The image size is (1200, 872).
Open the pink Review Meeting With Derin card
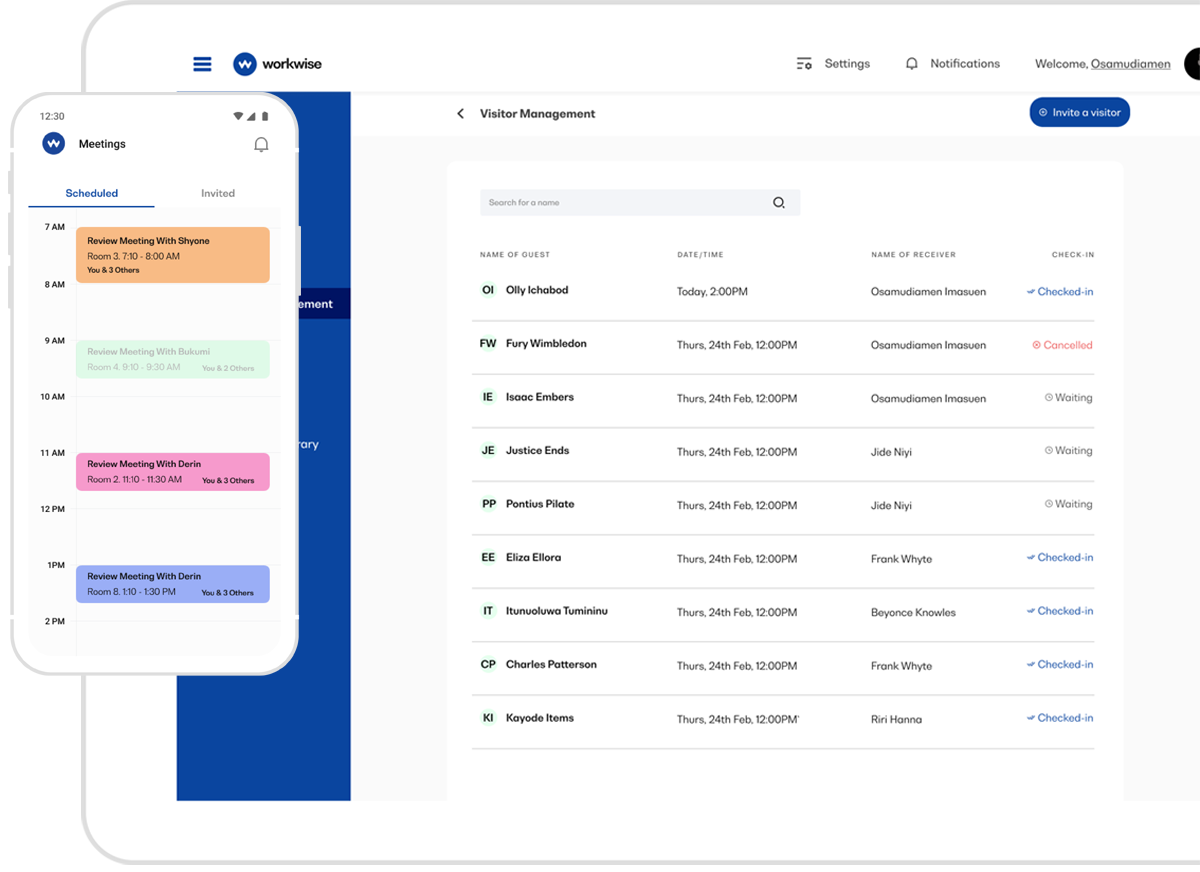(x=173, y=471)
